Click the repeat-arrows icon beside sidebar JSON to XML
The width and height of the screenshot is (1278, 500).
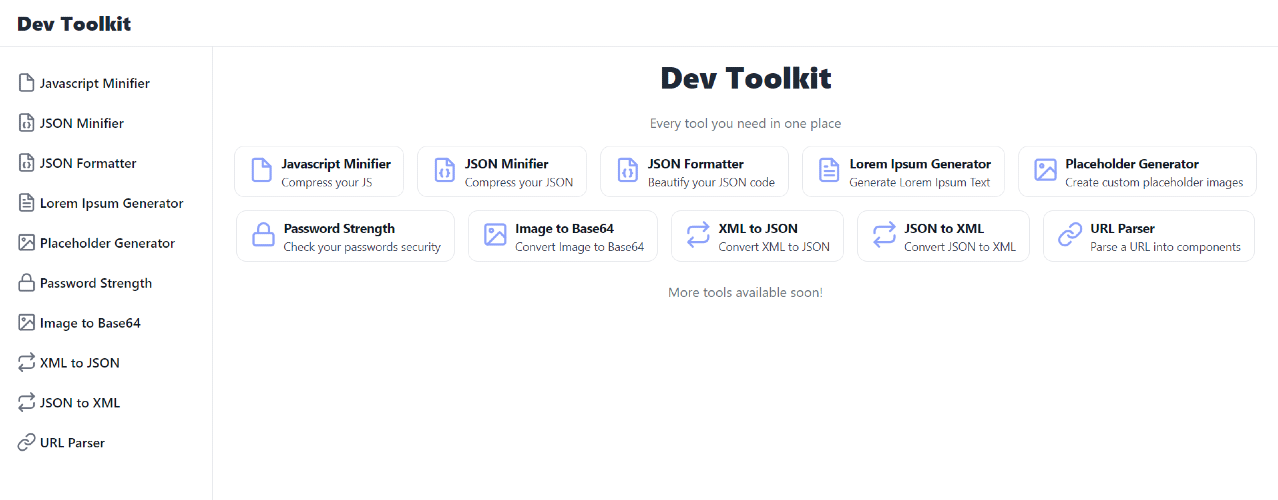[27, 403]
